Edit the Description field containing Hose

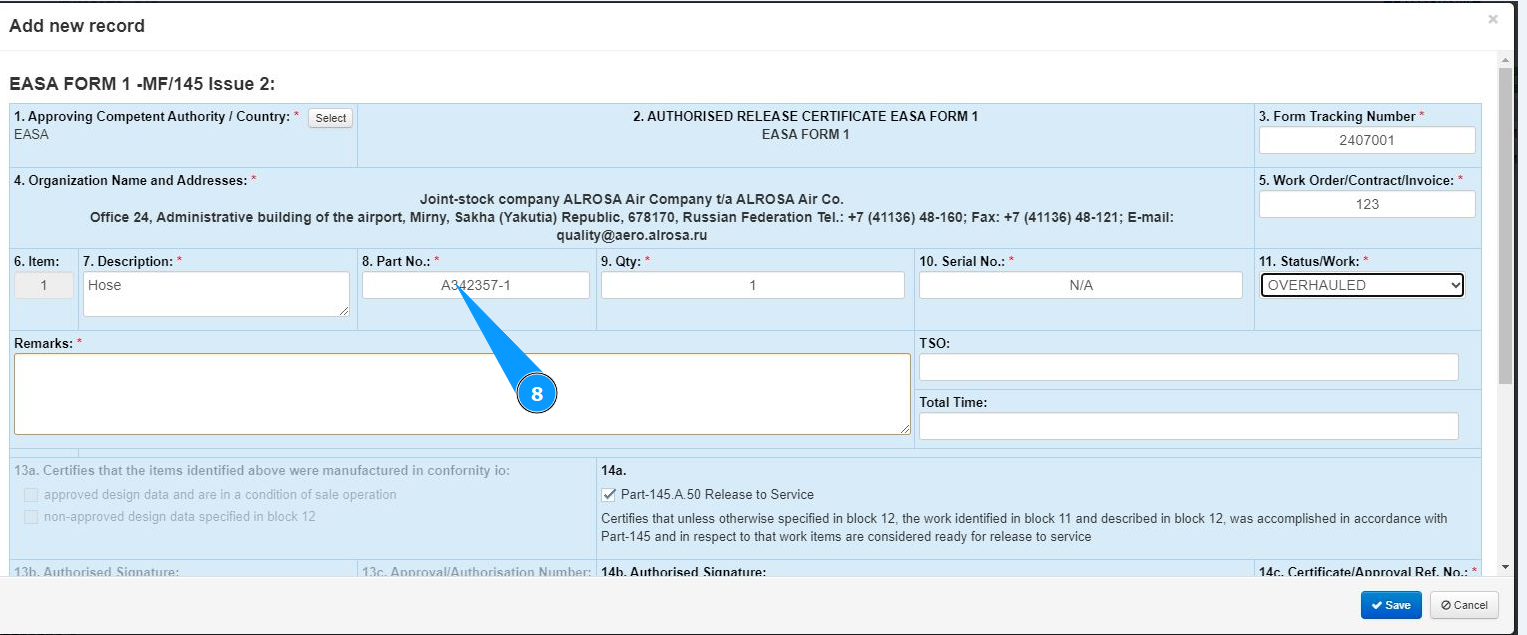tap(216, 294)
